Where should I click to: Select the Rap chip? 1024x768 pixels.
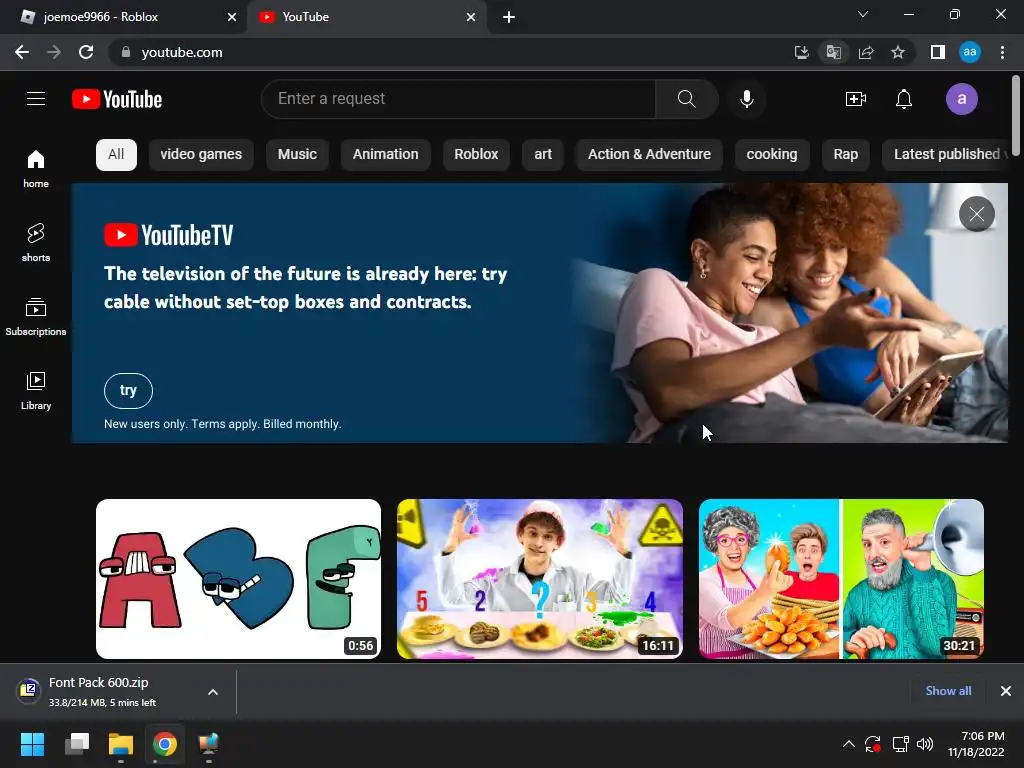(846, 155)
